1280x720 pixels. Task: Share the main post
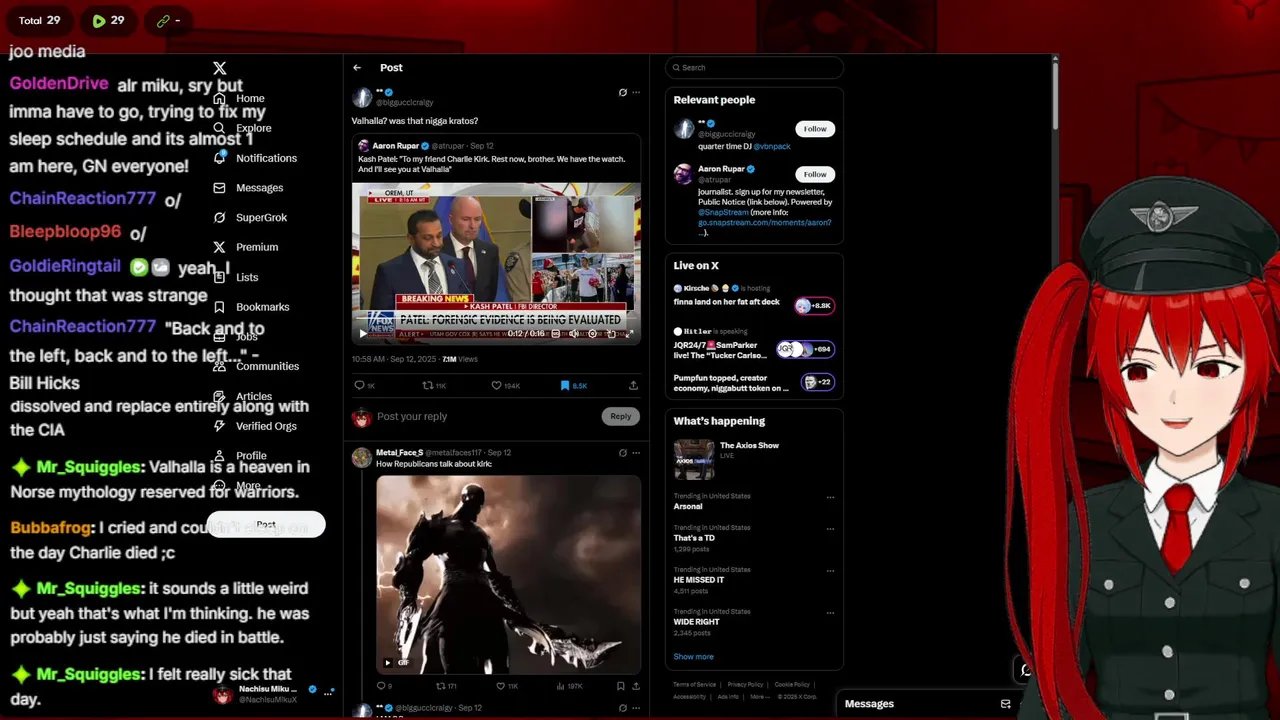tap(633, 385)
